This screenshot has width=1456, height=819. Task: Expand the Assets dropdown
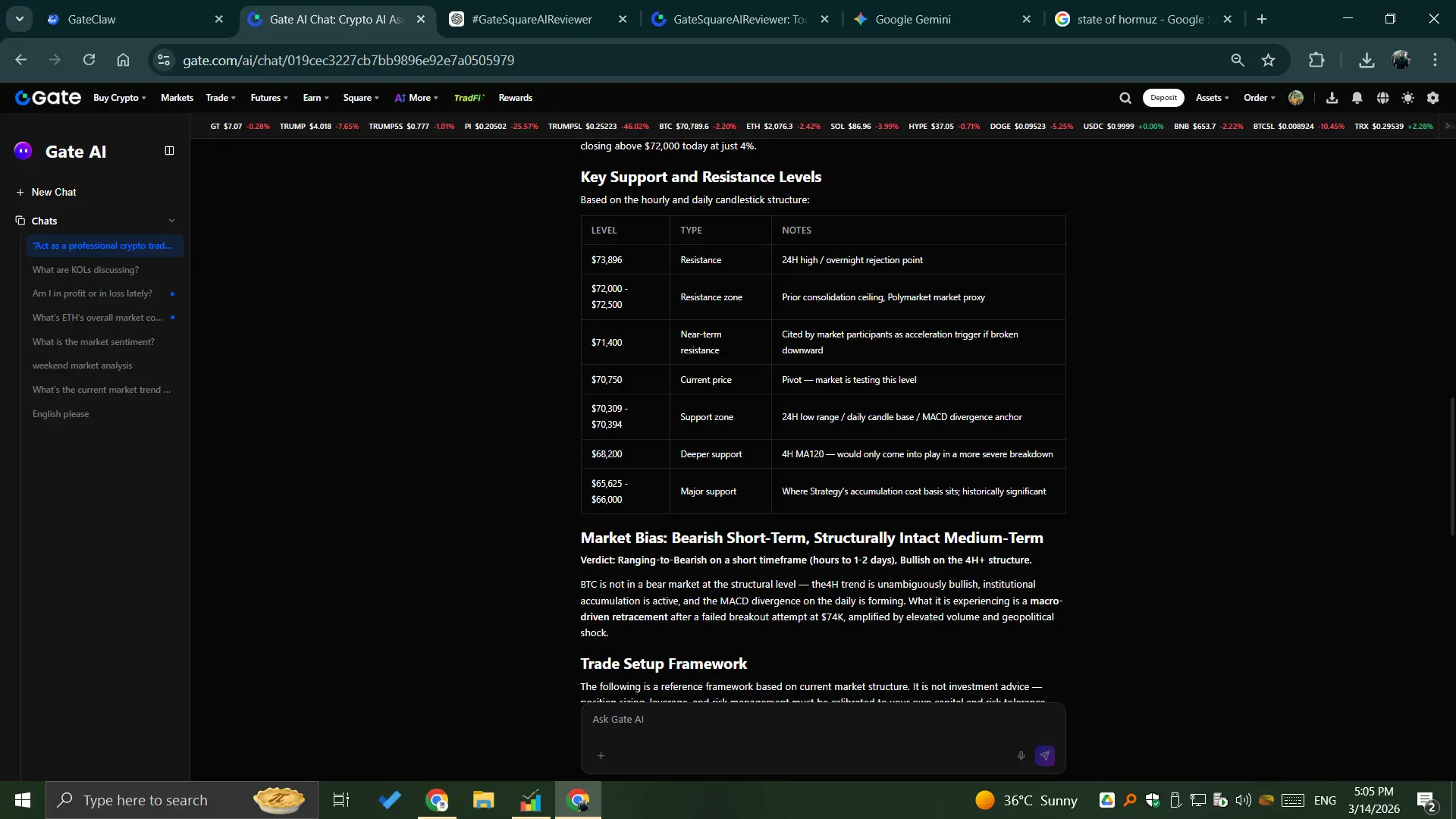coord(1212,98)
